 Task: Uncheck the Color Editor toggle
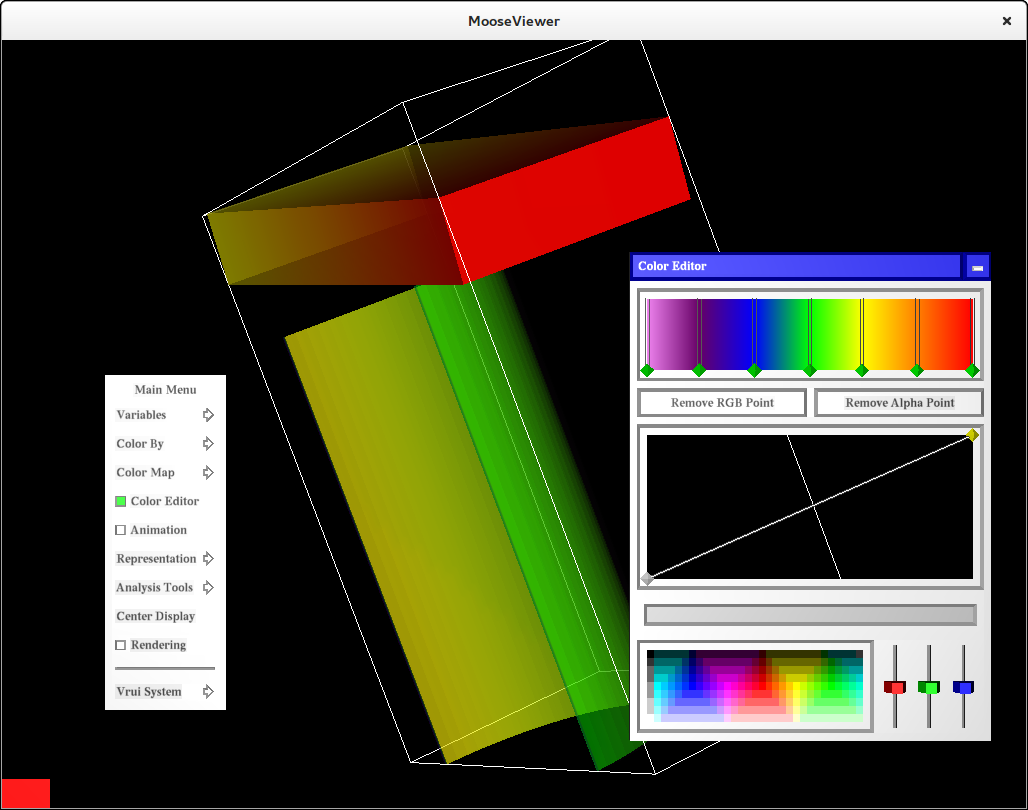(x=121, y=501)
